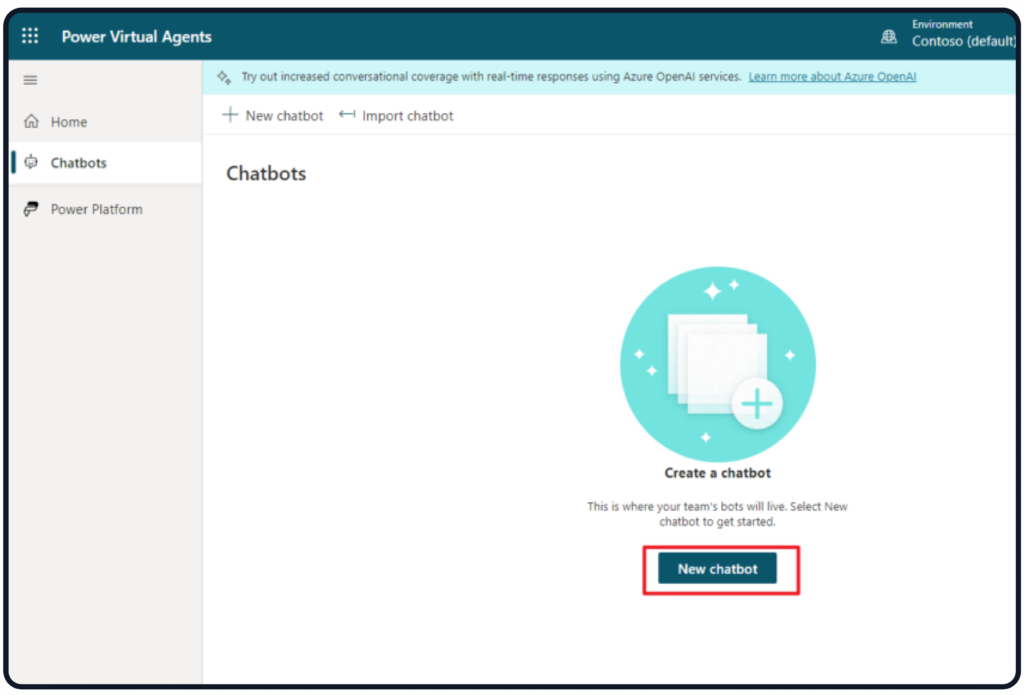The image size is (1024, 695).
Task: Click the Power Virtual Agents title
Action: coord(136,37)
